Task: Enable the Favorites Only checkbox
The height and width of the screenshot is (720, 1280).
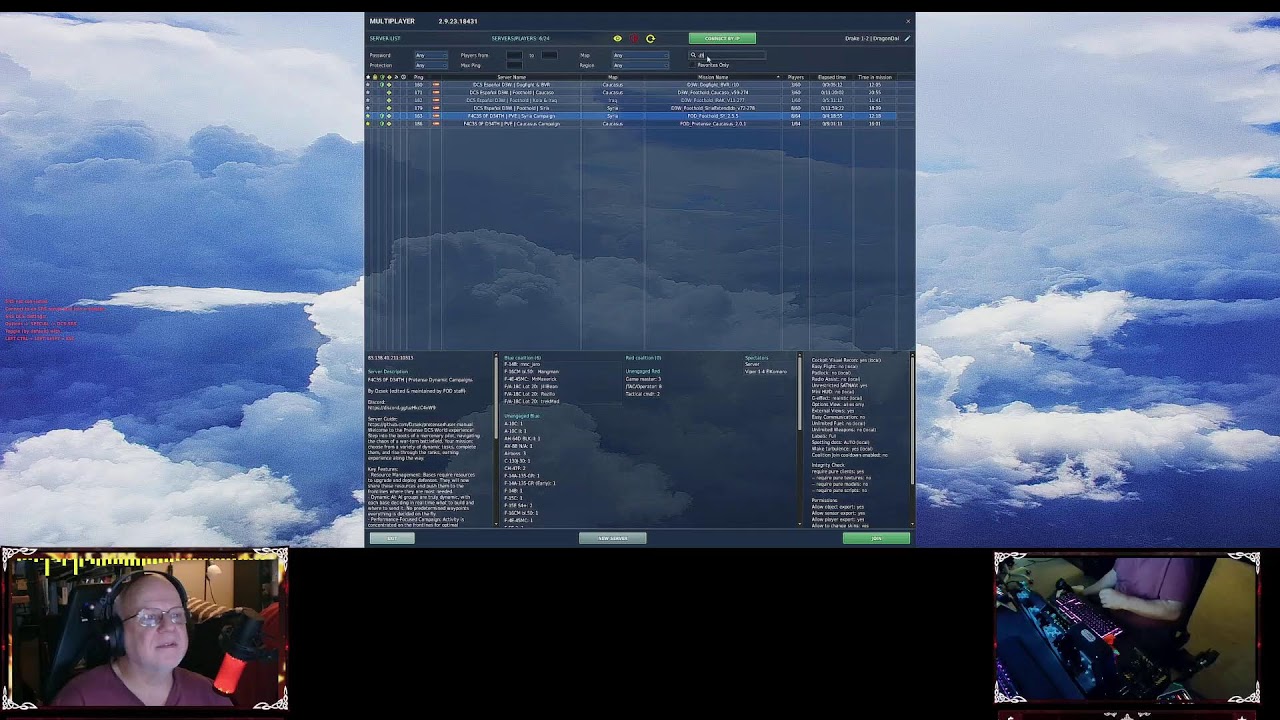Action: point(693,65)
